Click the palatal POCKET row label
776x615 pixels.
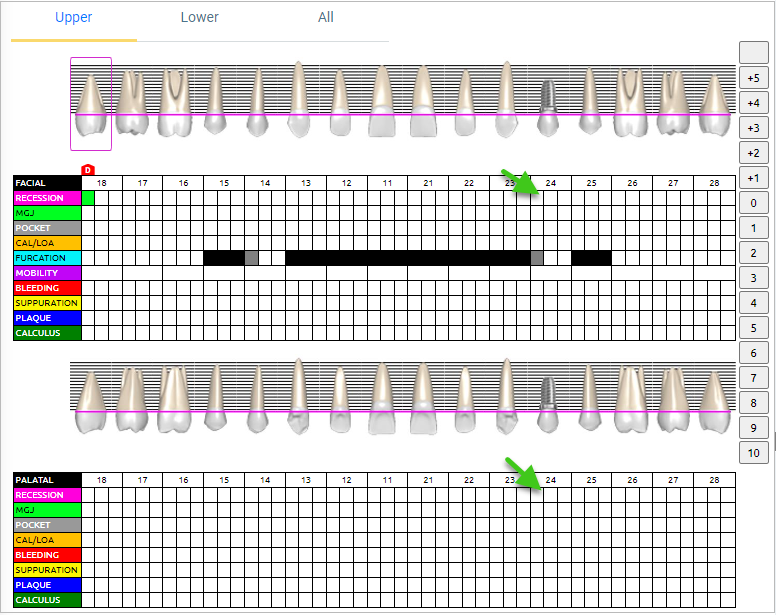click(47, 525)
